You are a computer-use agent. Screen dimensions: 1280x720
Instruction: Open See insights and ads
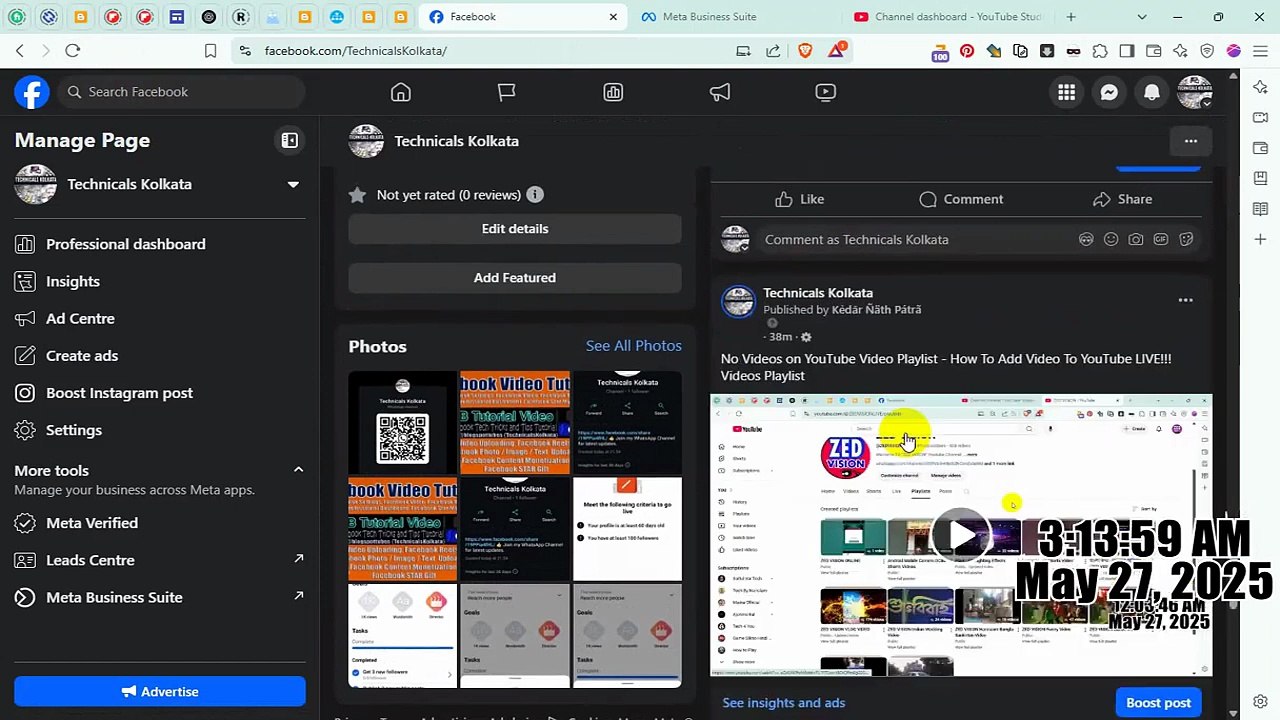click(x=784, y=703)
